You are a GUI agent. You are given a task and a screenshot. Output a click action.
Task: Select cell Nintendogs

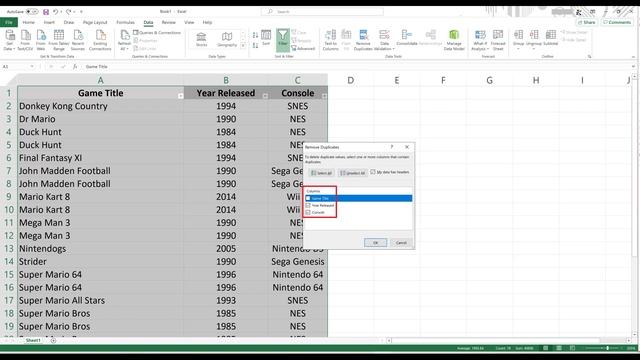(100, 249)
